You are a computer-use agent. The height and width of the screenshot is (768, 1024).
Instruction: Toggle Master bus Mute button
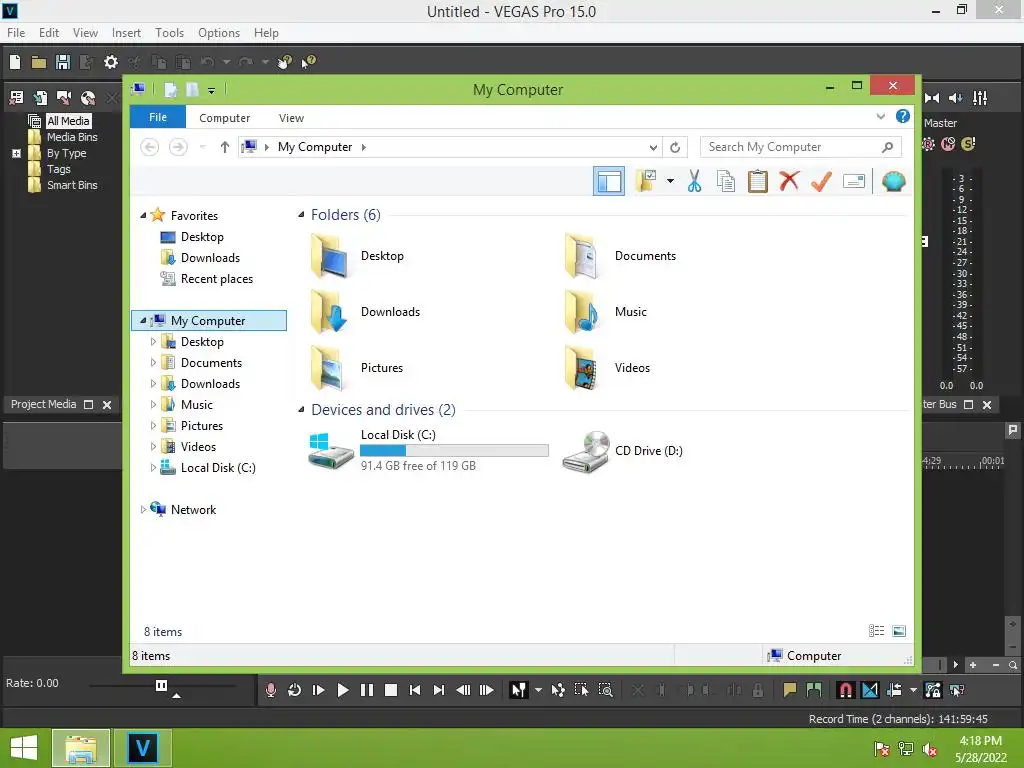[948, 144]
